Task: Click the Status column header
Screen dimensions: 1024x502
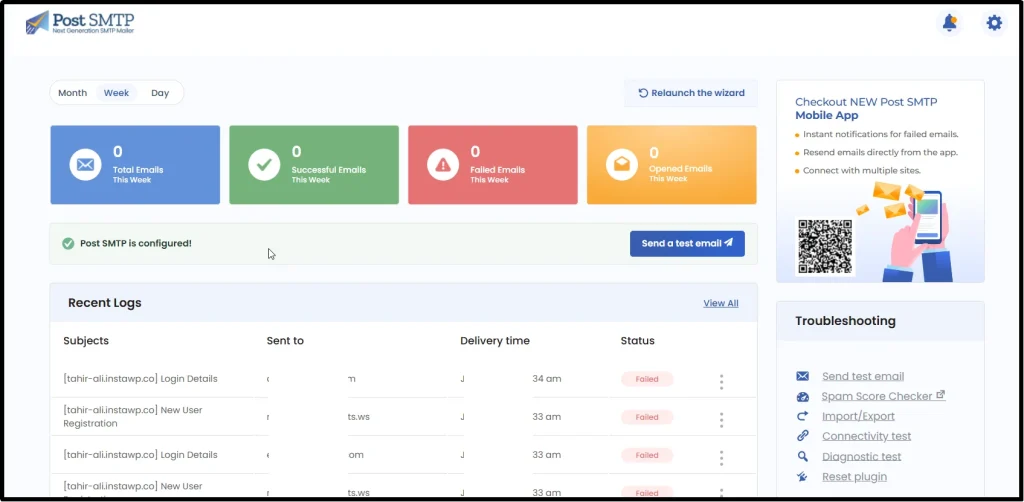Action: tap(637, 341)
